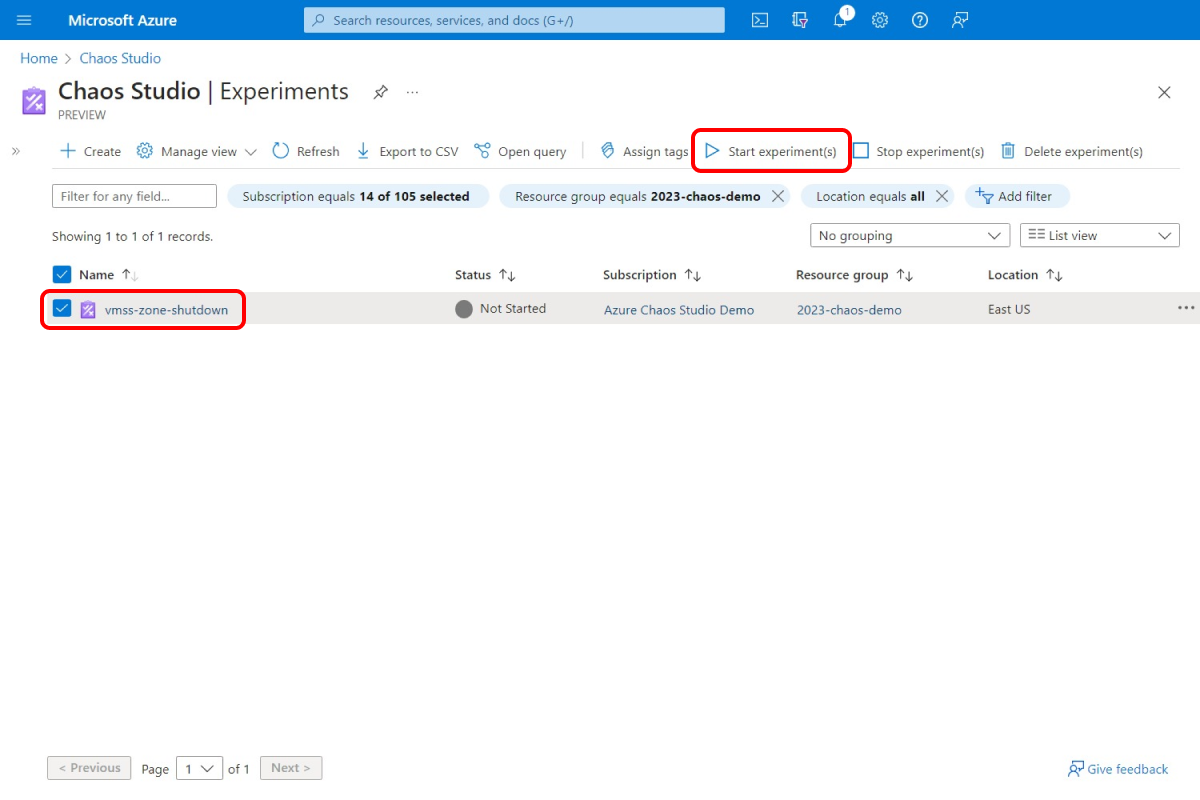Open Azure notifications bell
Viewport: 1200px width, 800px height.
pos(840,20)
